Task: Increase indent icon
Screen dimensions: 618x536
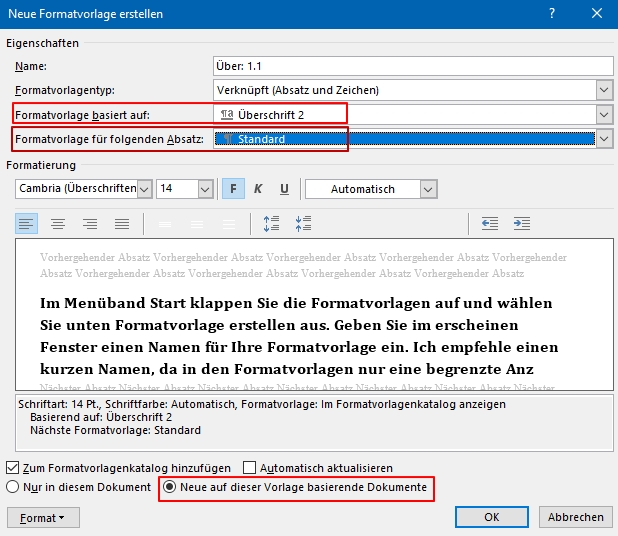Action: [522, 224]
